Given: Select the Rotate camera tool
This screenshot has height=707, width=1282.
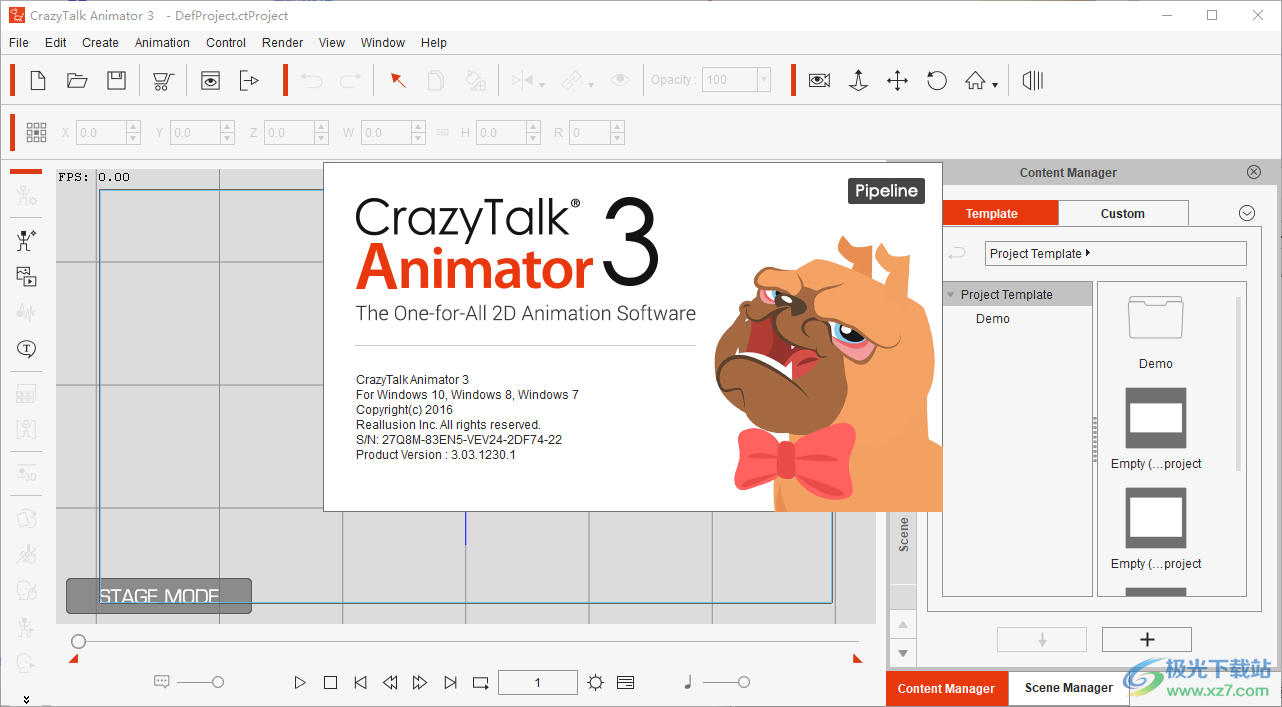Looking at the screenshot, I should [x=936, y=80].
